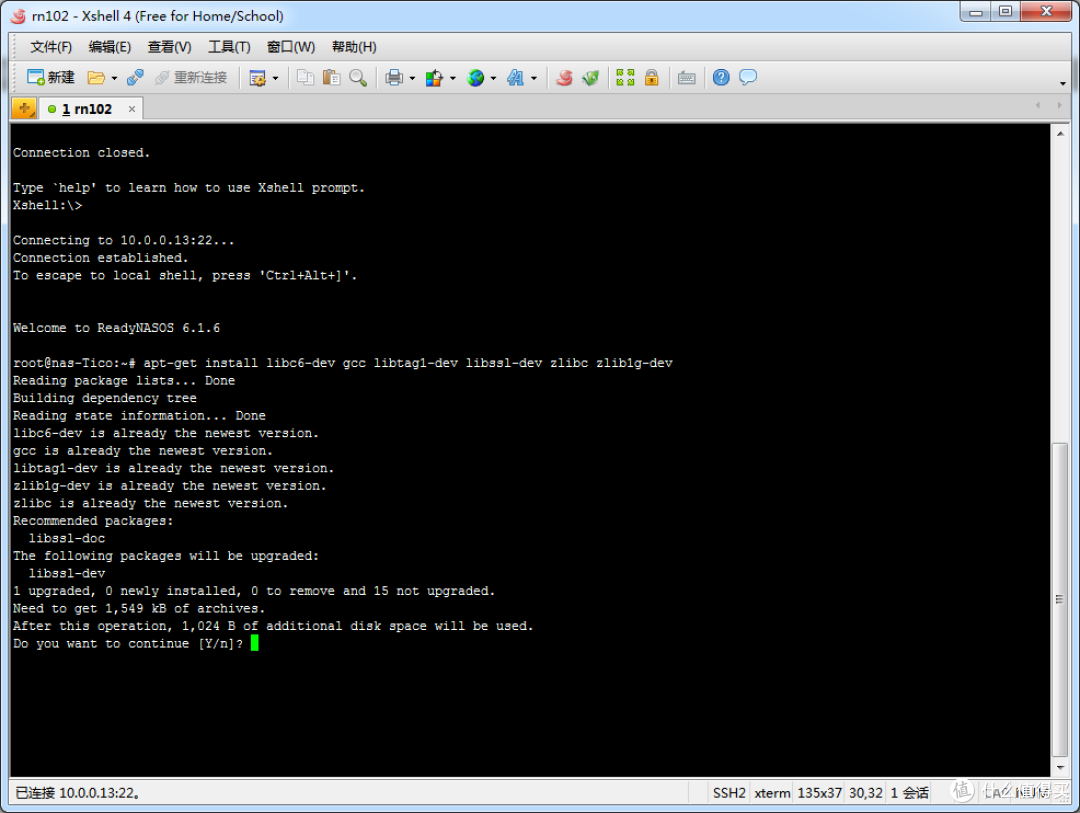Open the 工具(T) menu
Image resolution: width=1080 pixels, height=813 pixels.
229,47
